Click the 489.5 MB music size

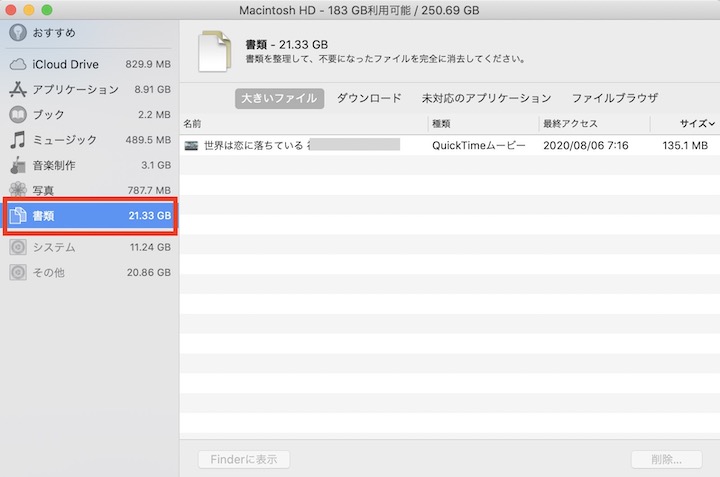[x=148, y=140]
